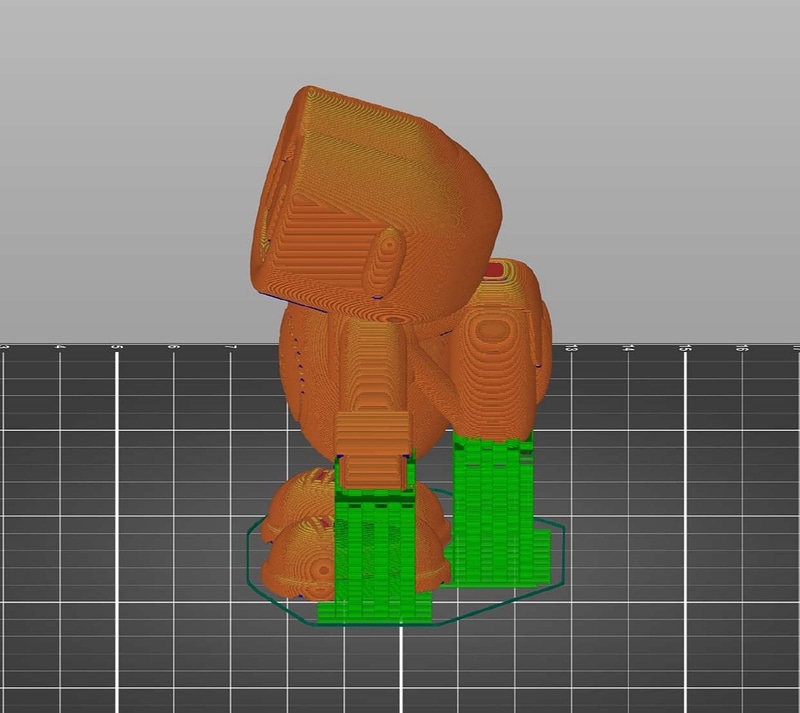Click the bed ruler label "14"
Viewport: 800px width, 713px height.
click(628, 348)
